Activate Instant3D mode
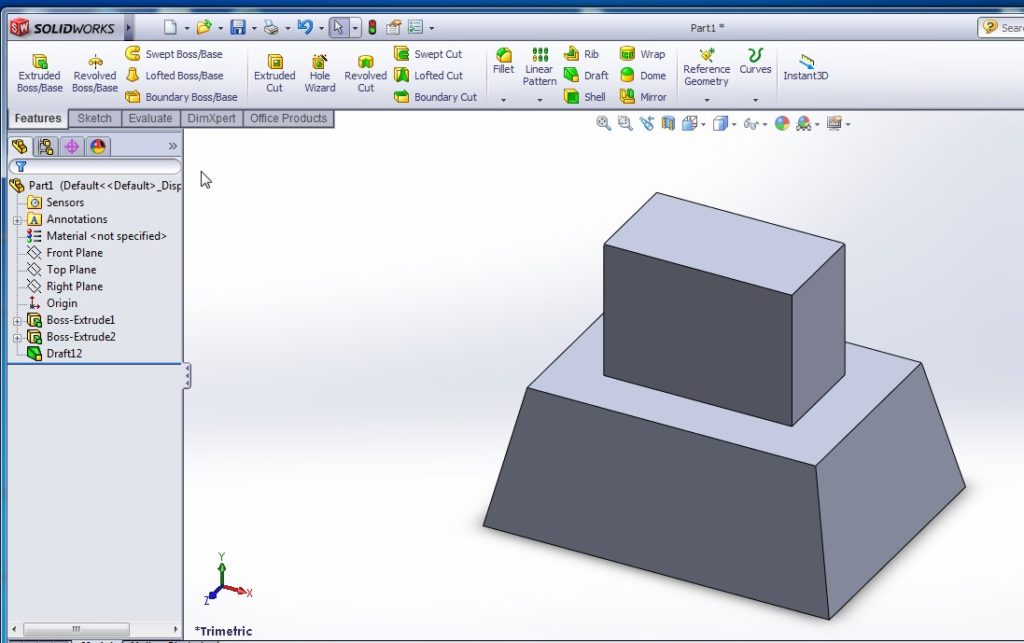 [806, 69]
